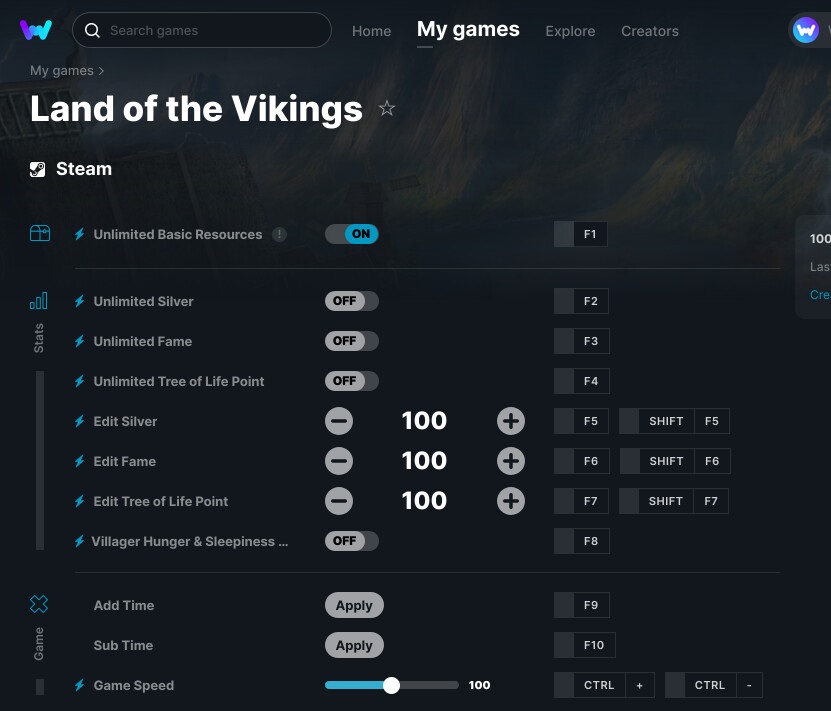Click the info icon beside Unlimited Basic Resources
831x711 pixels.
(279, 234)
